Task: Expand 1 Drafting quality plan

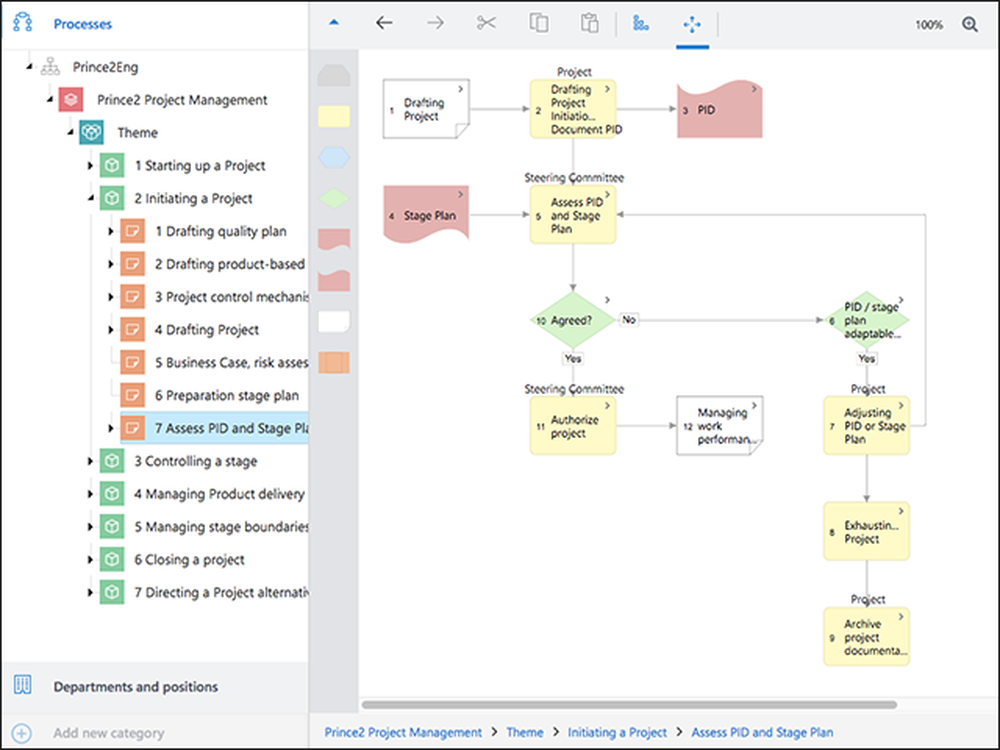Action: tap(110, 231)
